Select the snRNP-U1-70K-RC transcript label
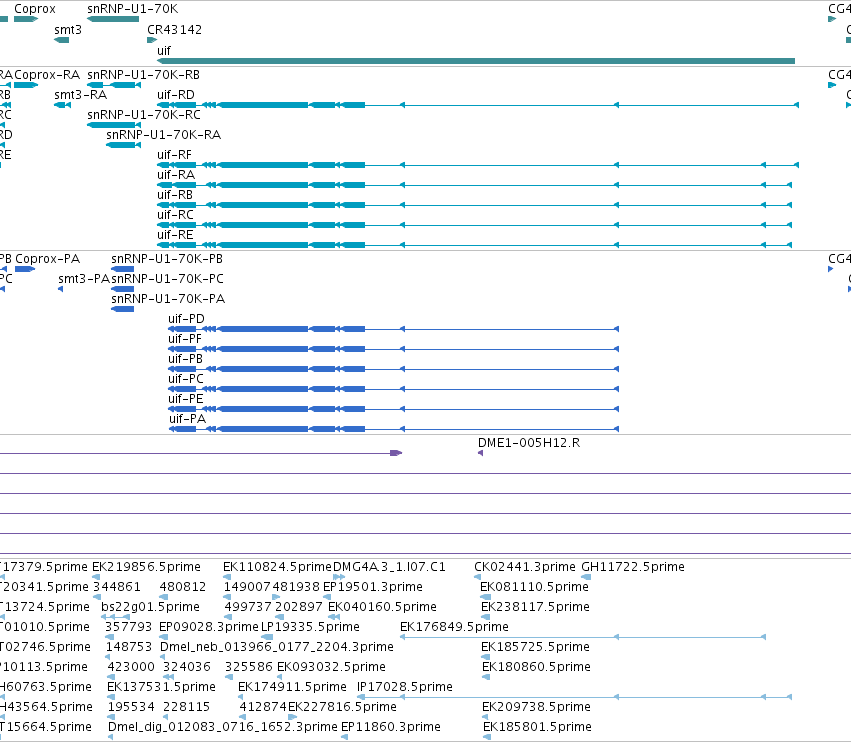The image size is (851, 742). coord(144,115)
